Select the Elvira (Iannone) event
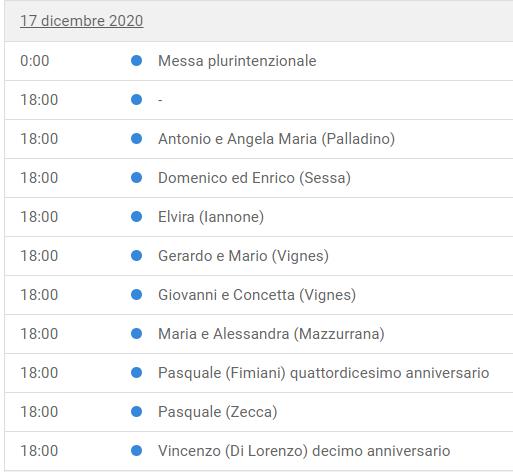The height and width of the screenshot is (472, 513). click(x=211, y=217)
